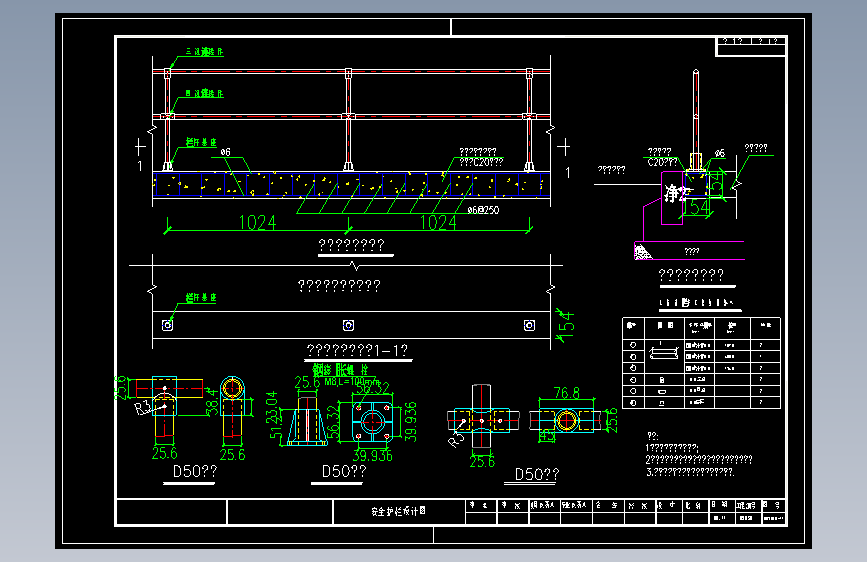
Task: Select the "???C20???" concrete note
Action: click(x=481, y=162)
